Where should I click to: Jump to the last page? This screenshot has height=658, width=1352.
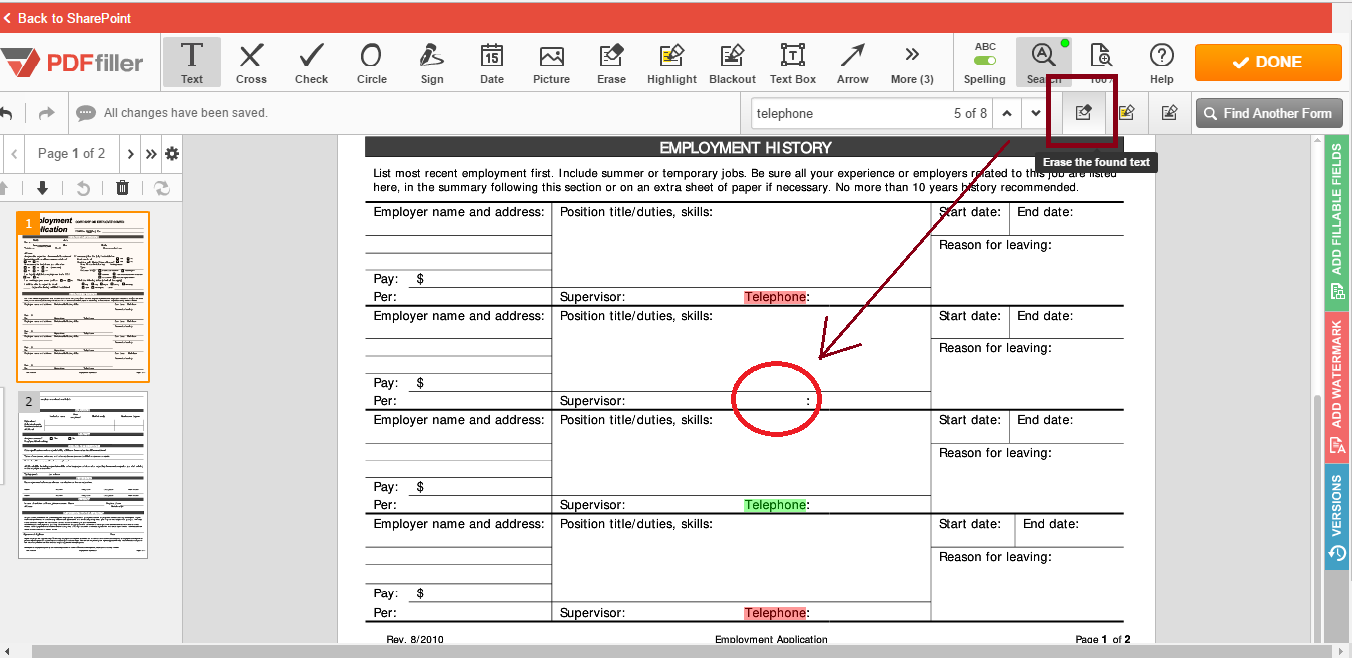pos(151,154)
